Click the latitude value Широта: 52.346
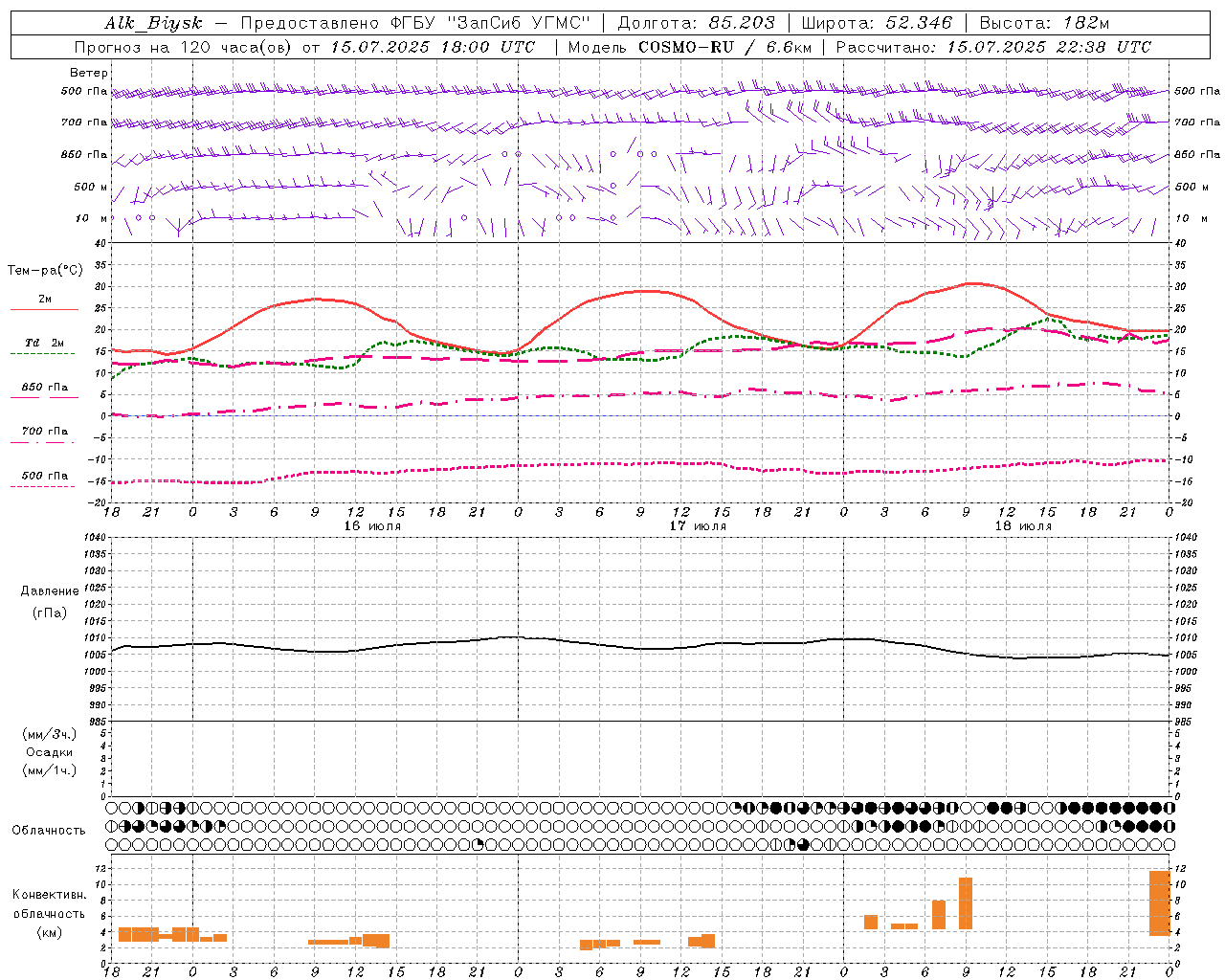Viewport: 1225px width, 980px height. pos(877,23)
